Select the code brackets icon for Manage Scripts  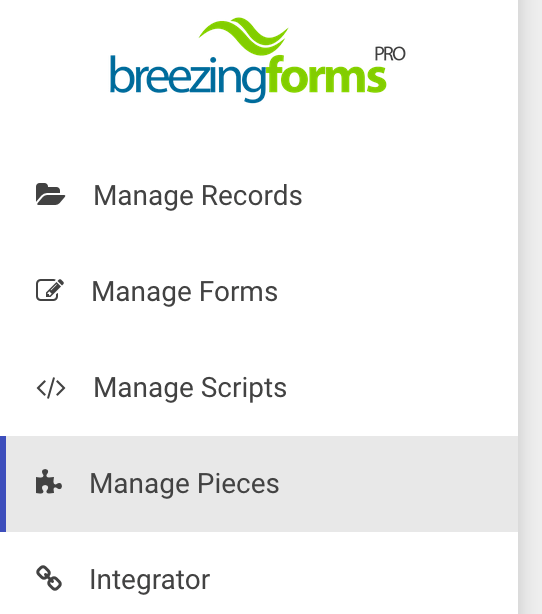(51, 388)
